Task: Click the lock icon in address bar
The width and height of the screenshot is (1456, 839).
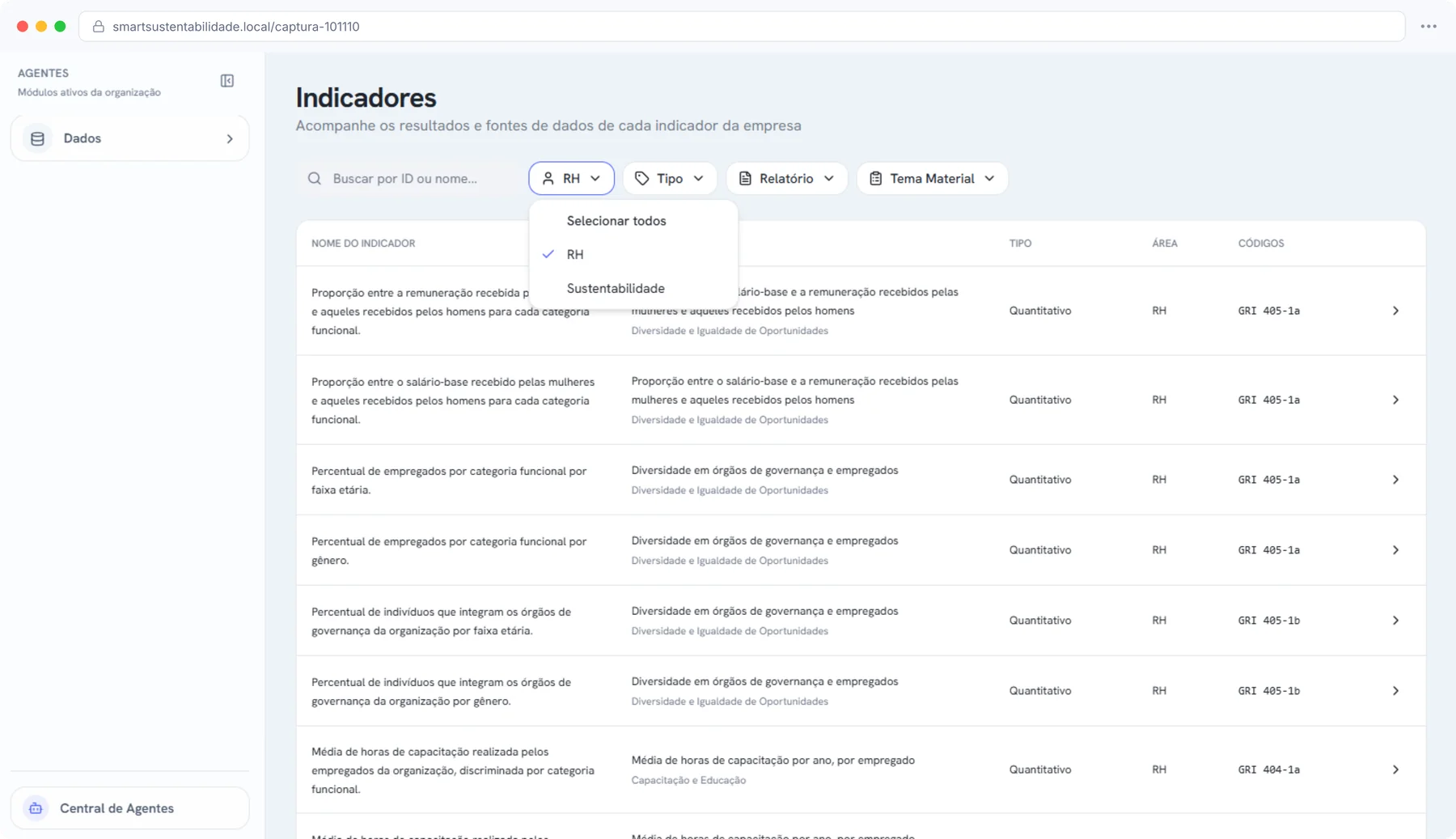Action: coord(99,27)
